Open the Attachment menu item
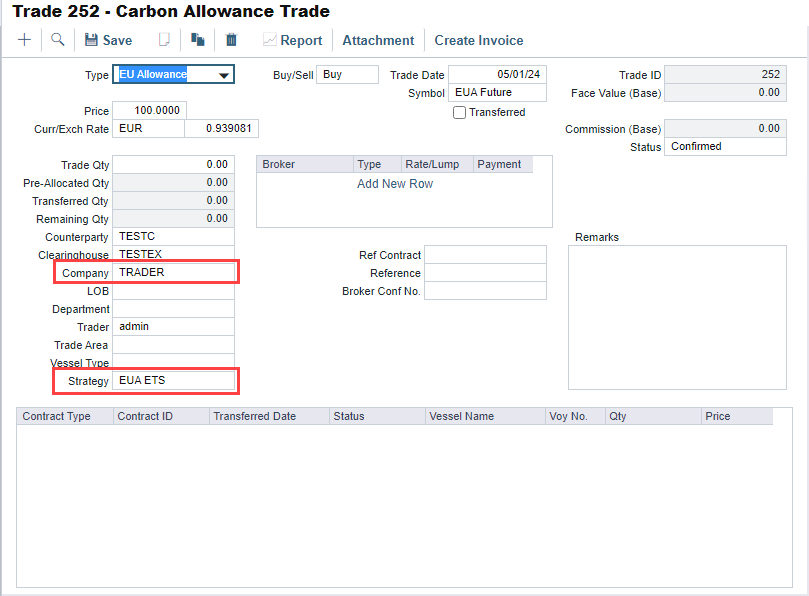Viewport: 809px width, 596px height. click(x=378, y=40)
